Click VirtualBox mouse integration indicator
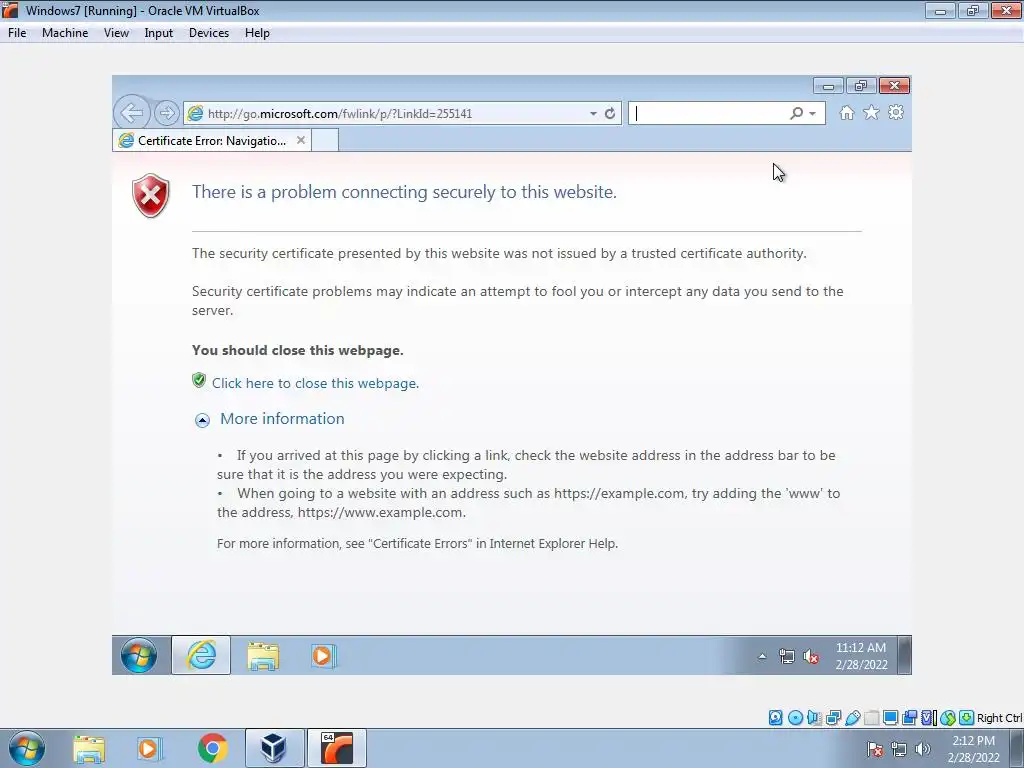Screen dimensions: 1024x768 tap(948, 718)
